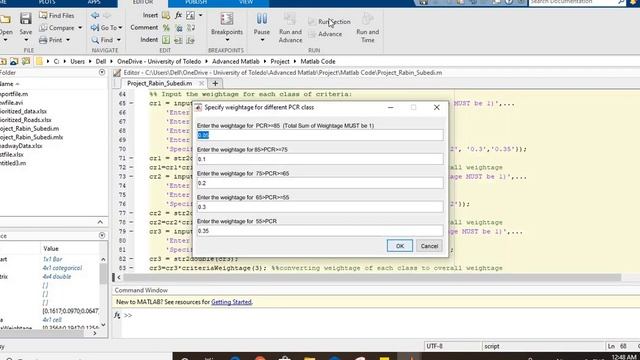The height and width of the screenshot is (360, 640).
Task: Switch to the APPS ribbon tab
Action: (x=94, y=2)
